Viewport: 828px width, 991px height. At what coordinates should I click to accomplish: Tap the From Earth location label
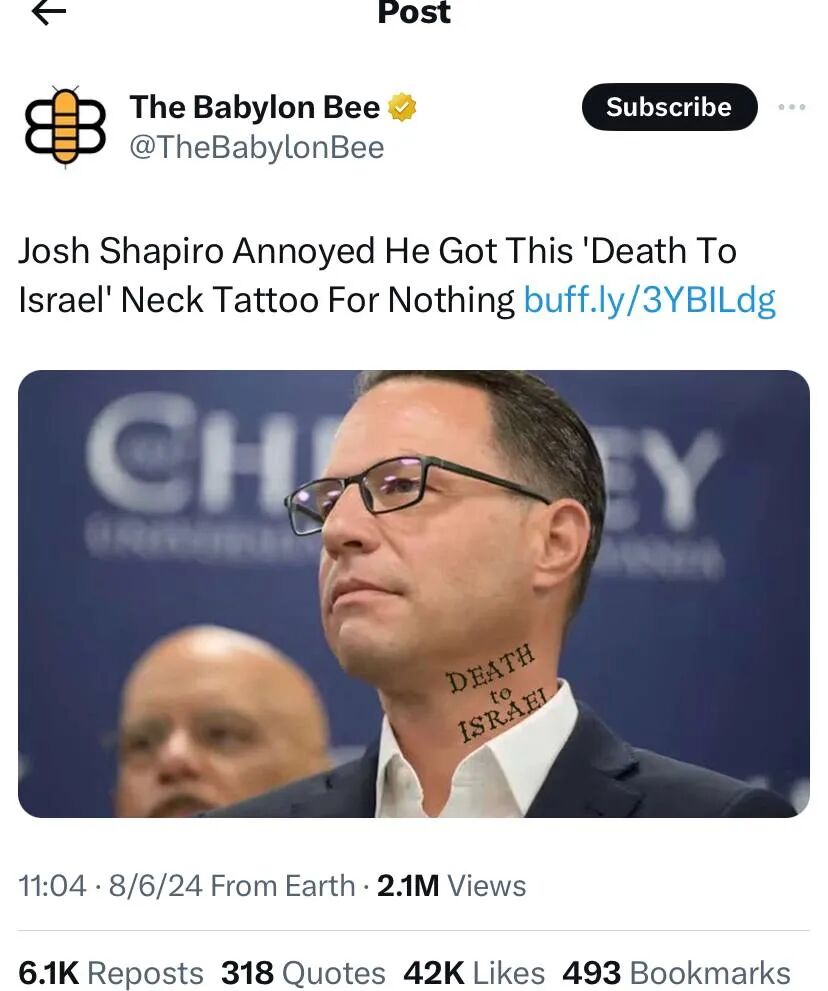[x=283, y=885]
